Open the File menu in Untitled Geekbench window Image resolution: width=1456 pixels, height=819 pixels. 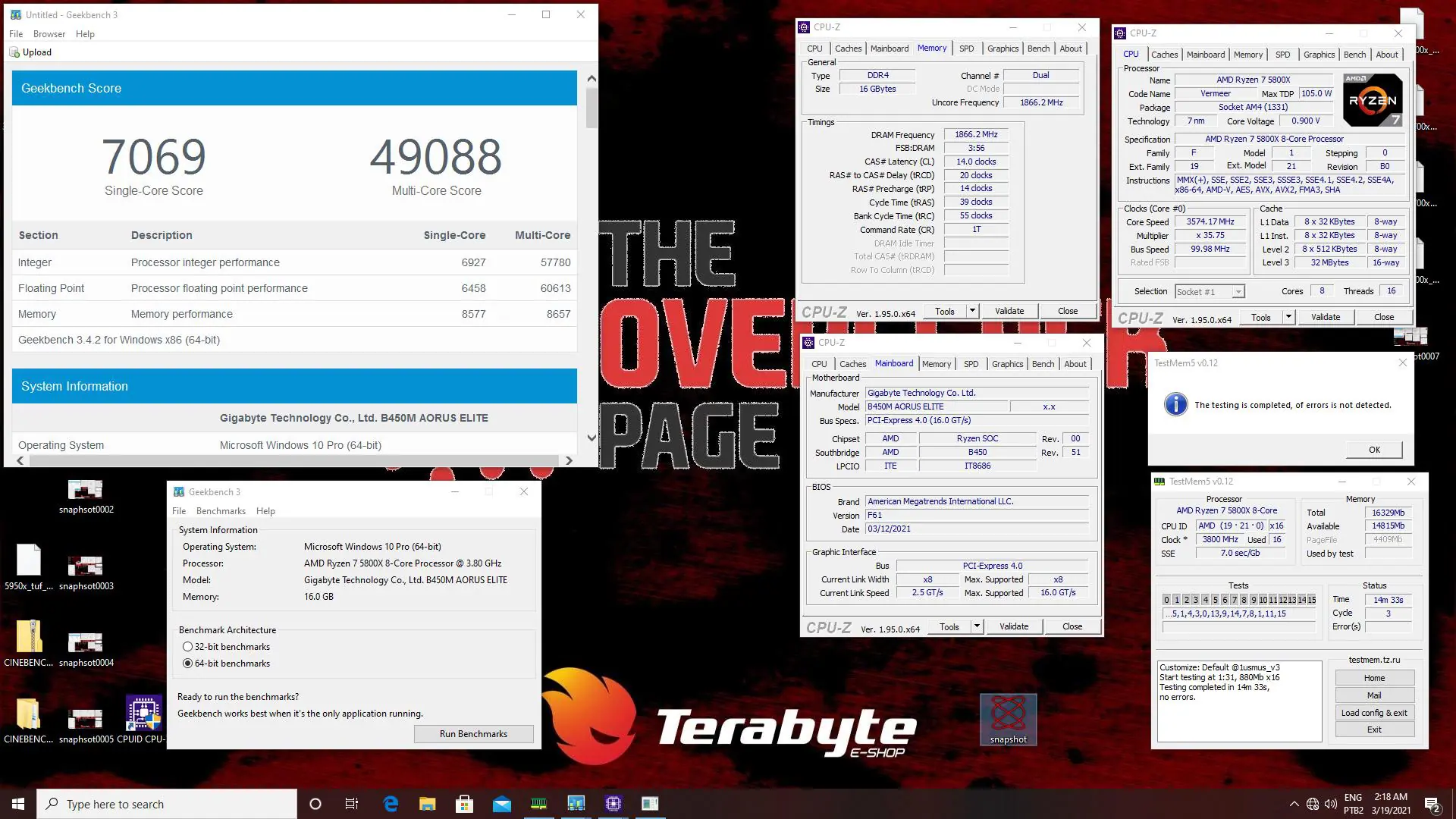[16, 34]
